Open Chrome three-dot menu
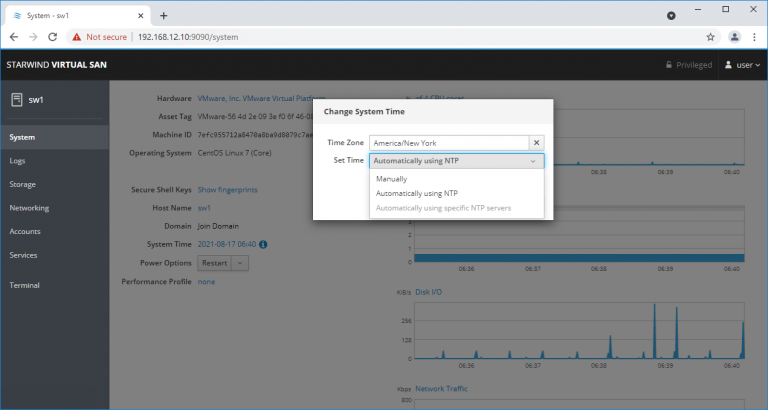The height and width of the screenshot is (410, 768). [754, 37]
